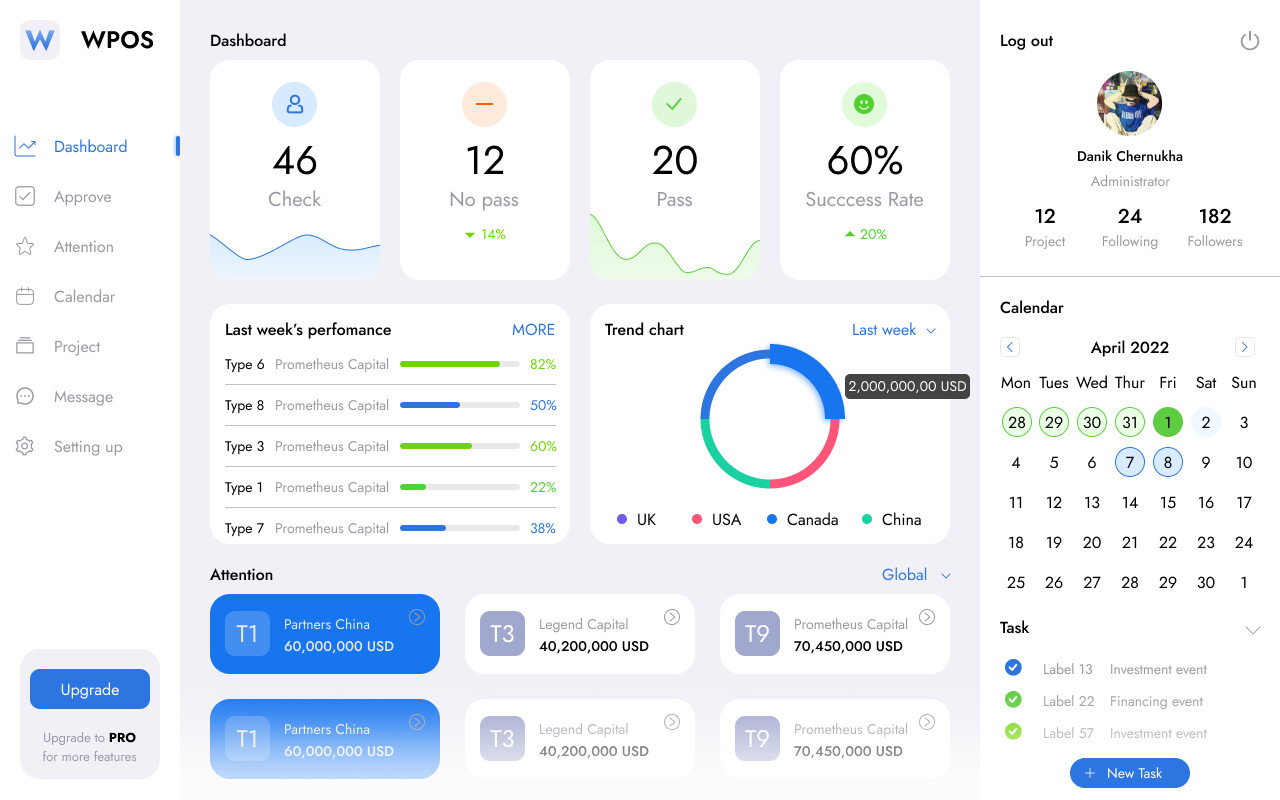The height and width of the screenshot is (800, 1280).
Task: Click the Upgrade button
Action: [89, 689]
